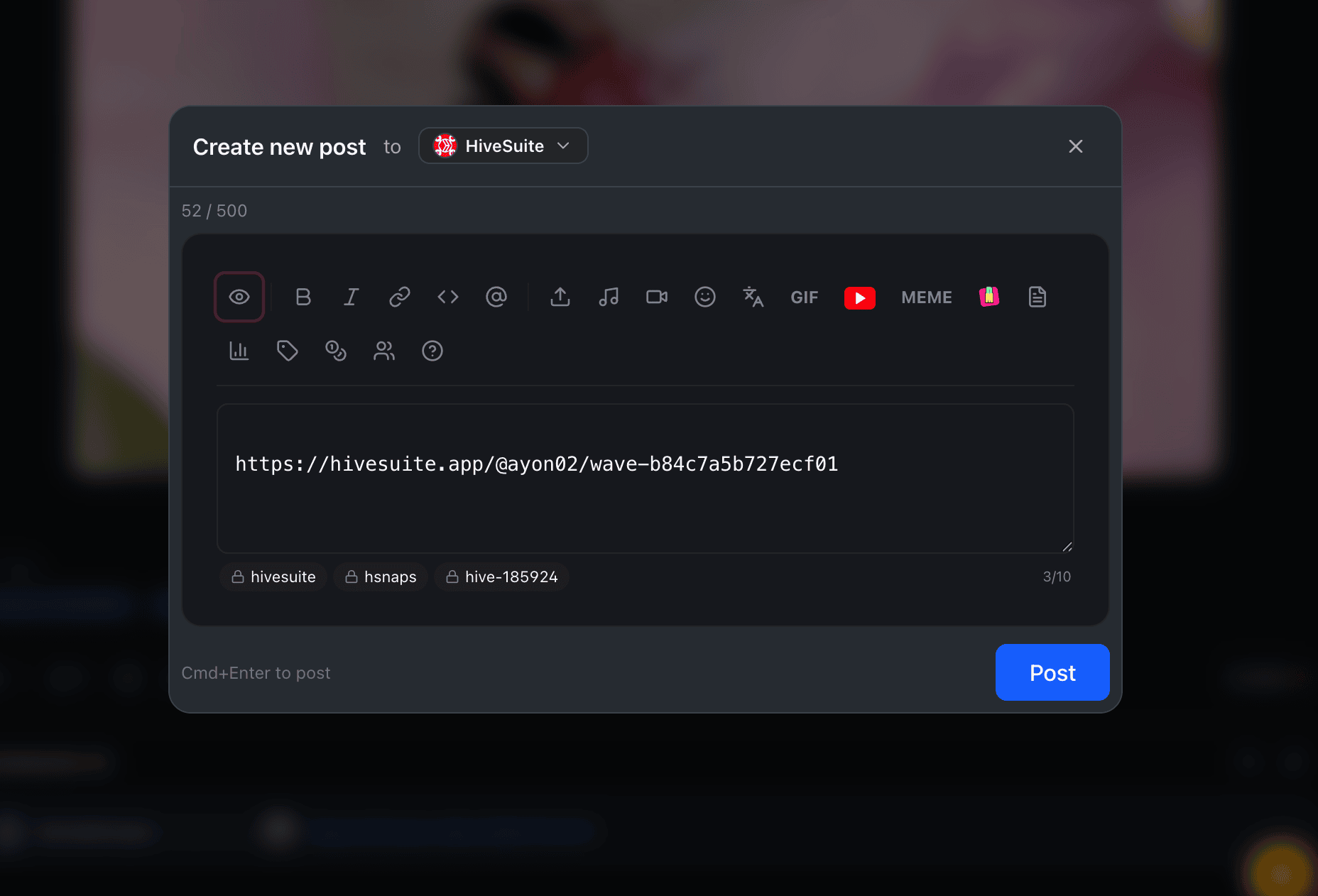Click the 3/10 tag counter

(1057, 577)
